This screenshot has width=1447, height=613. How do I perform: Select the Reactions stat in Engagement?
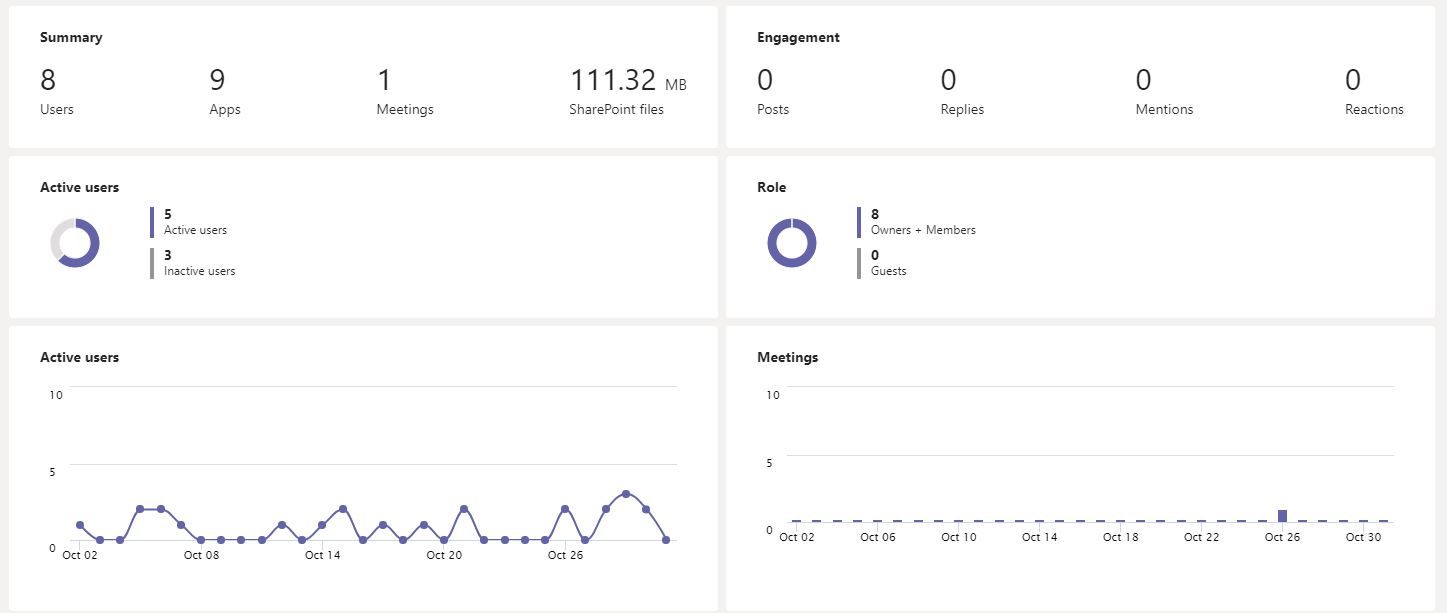point(1352,81)
